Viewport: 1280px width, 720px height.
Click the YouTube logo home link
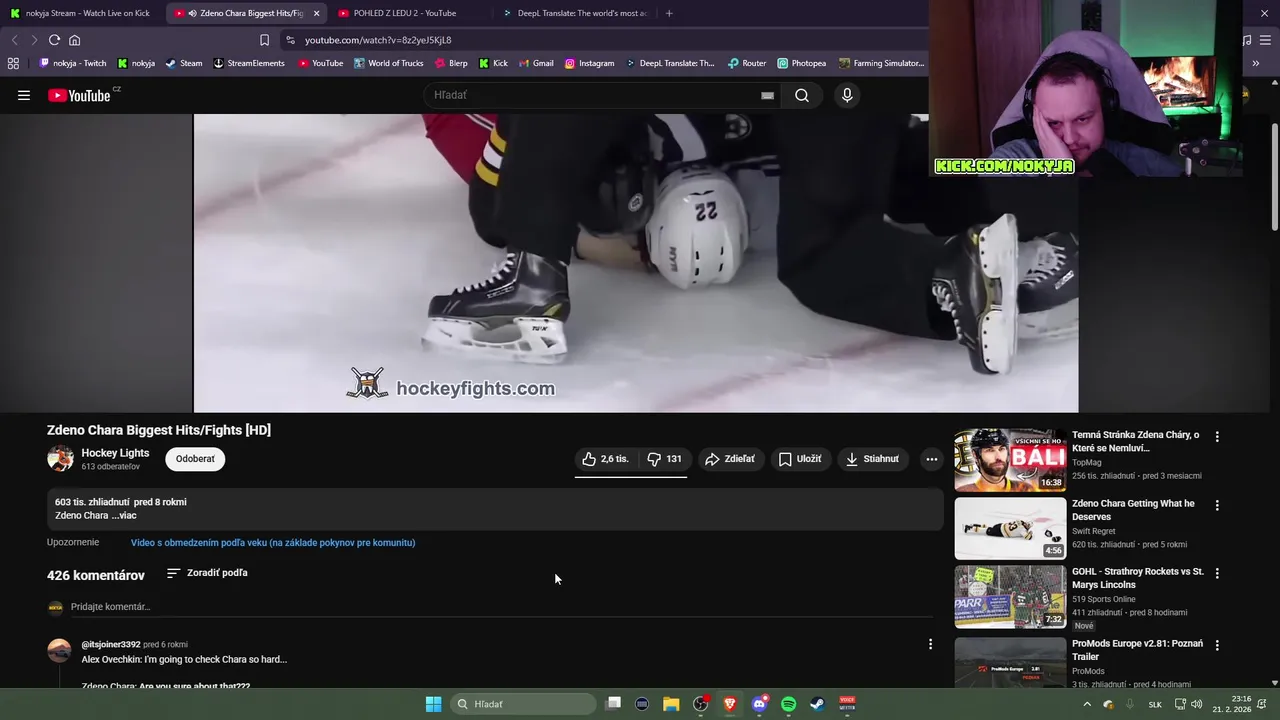point(79,95)
